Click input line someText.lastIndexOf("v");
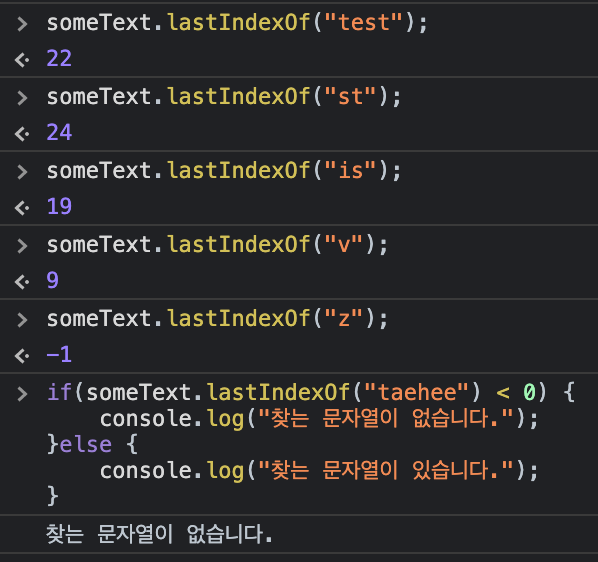 point(217,244)
